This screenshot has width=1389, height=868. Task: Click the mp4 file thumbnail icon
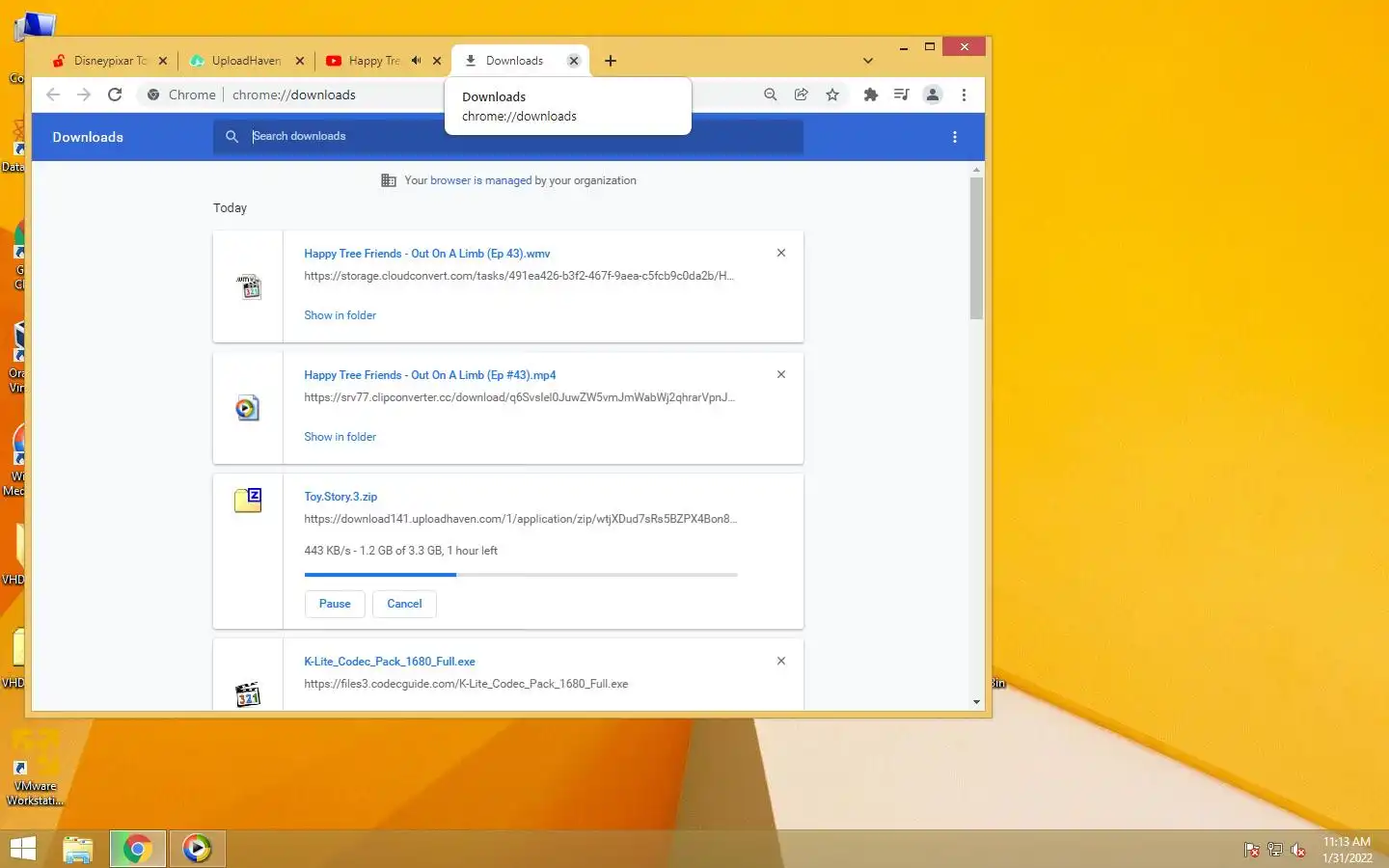click(x=248, y=408)
